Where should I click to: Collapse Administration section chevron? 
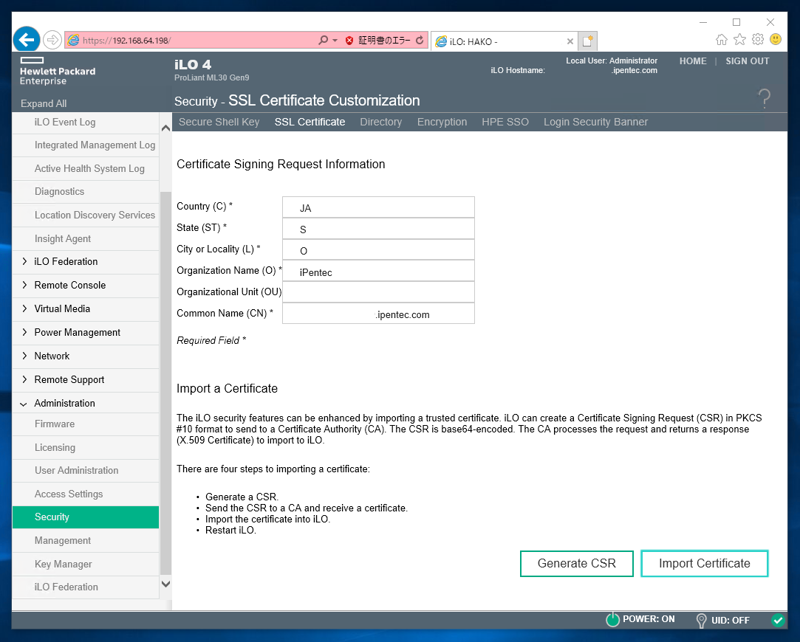tap(23, 404)
